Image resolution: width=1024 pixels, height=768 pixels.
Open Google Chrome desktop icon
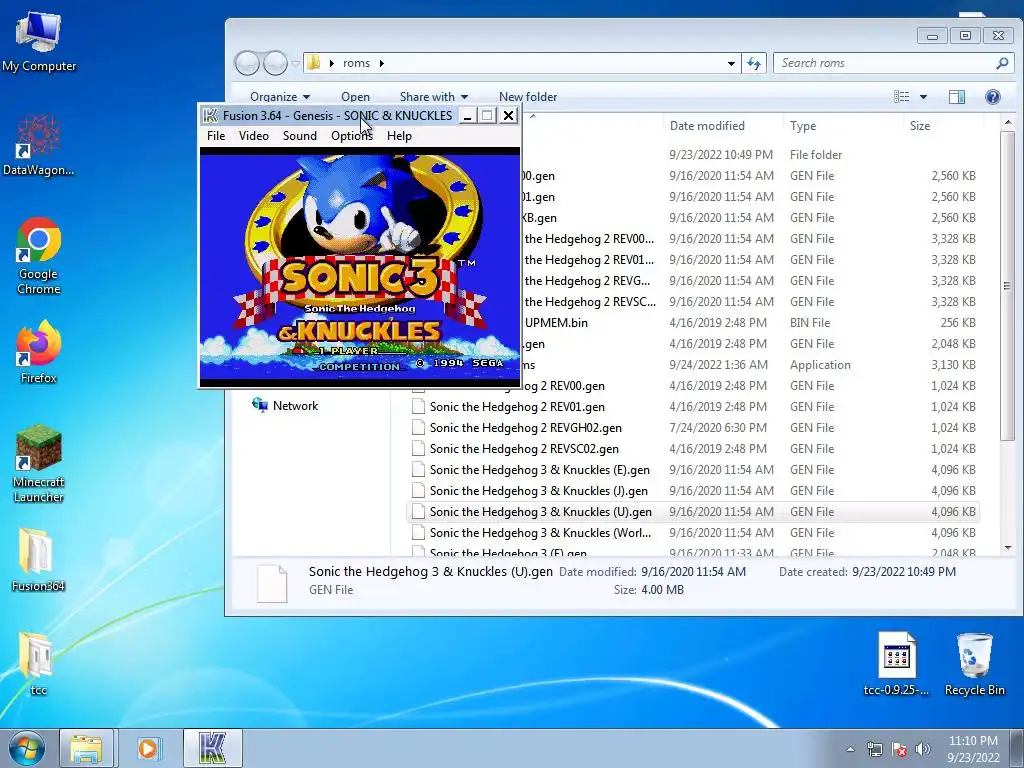coord(39,256)
